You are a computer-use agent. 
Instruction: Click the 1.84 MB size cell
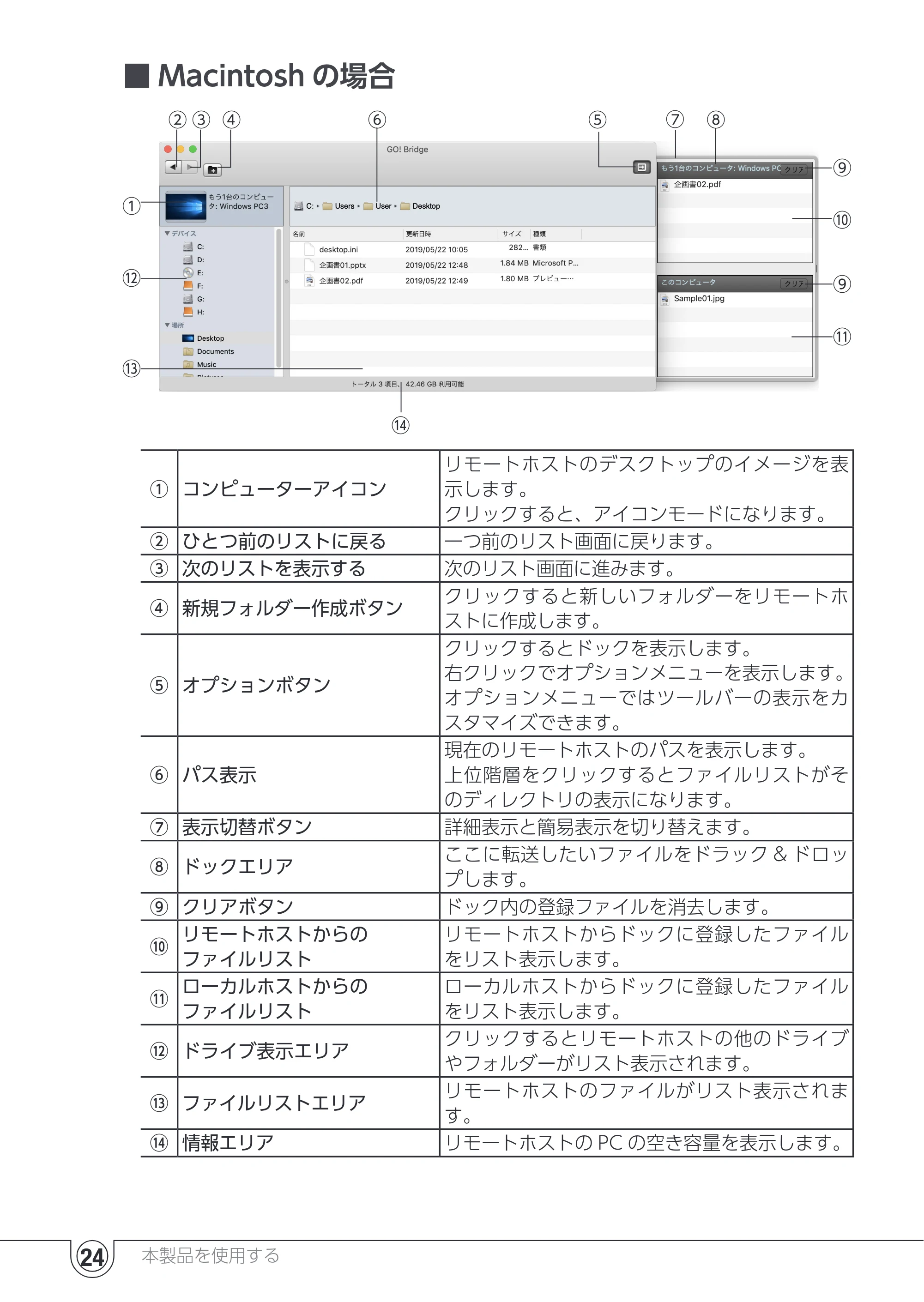tap(514, 263)
